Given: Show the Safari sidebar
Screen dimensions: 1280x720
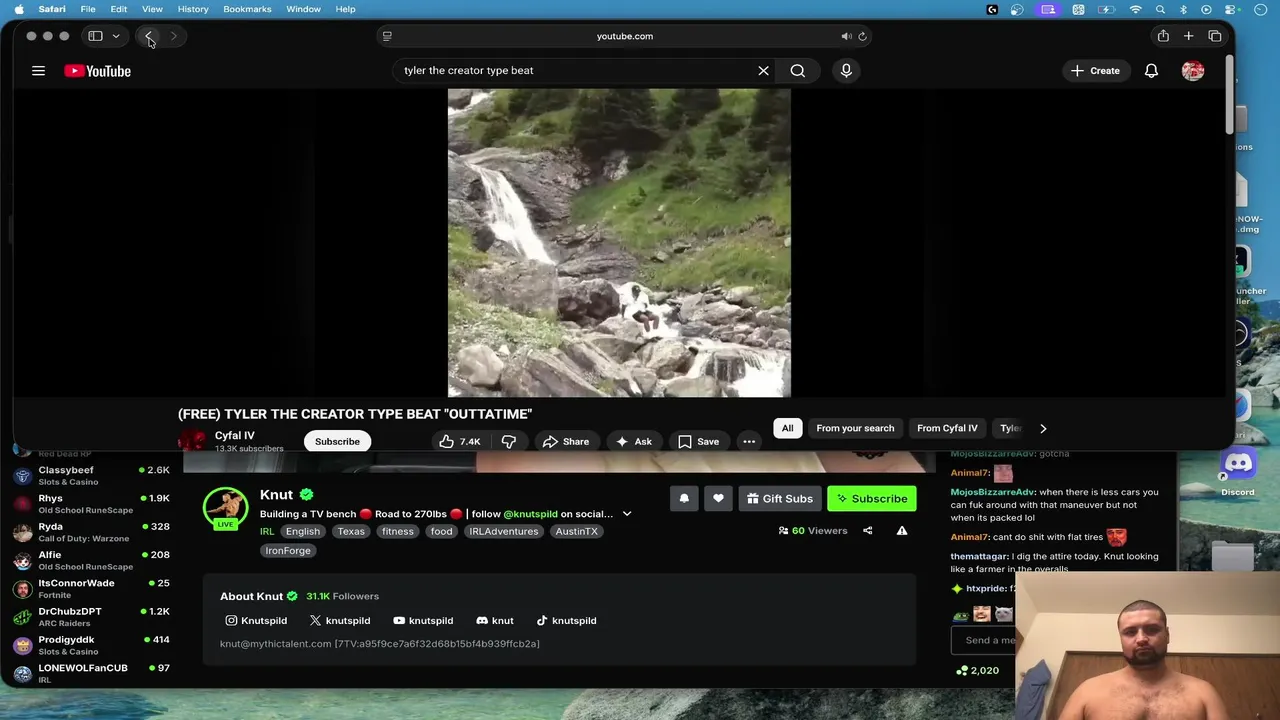Looking at the screenshot, I should coord(95,36).
